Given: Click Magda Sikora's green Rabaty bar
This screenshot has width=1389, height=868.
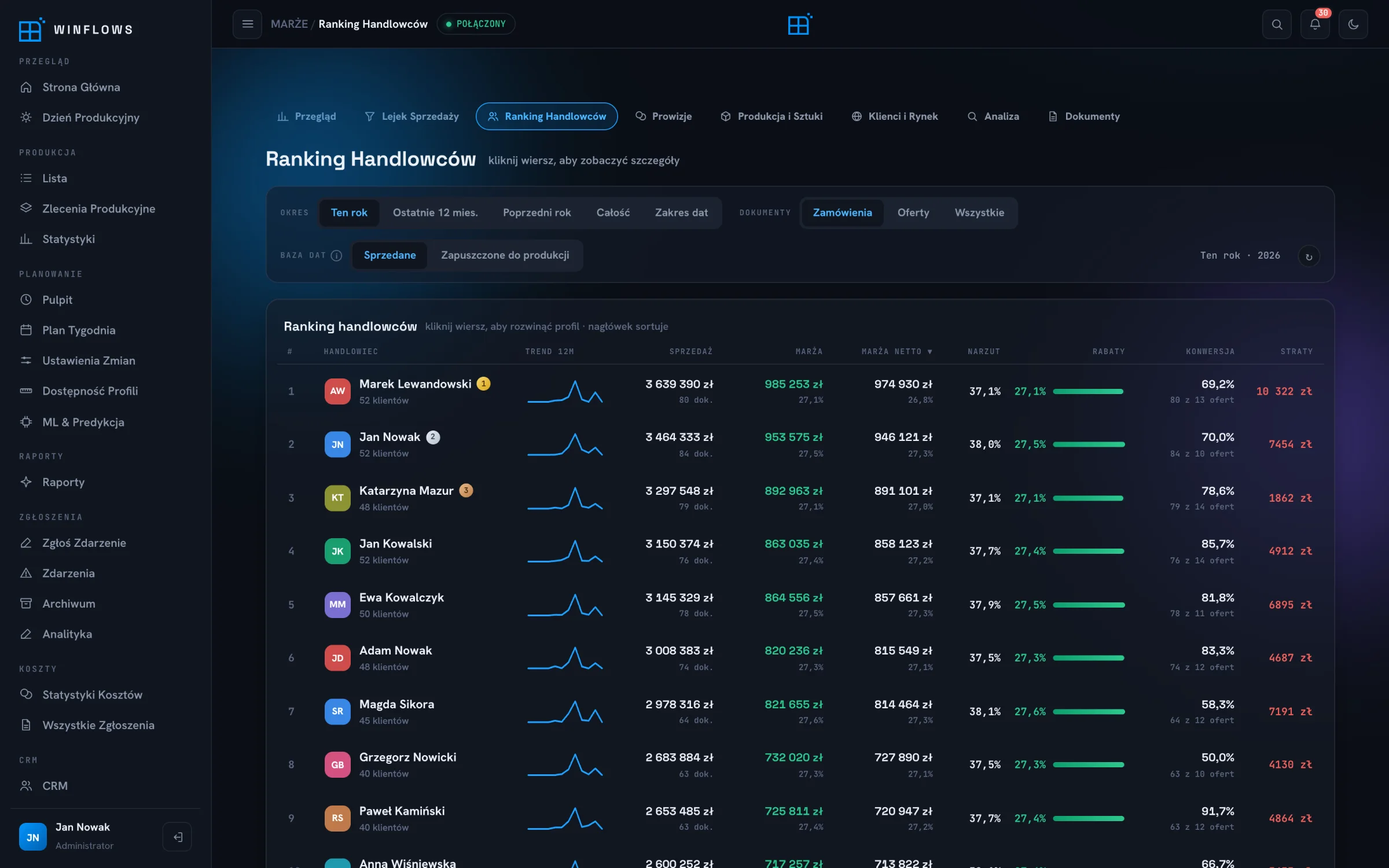Looking at the screenshot, I should pos(1089,712).
